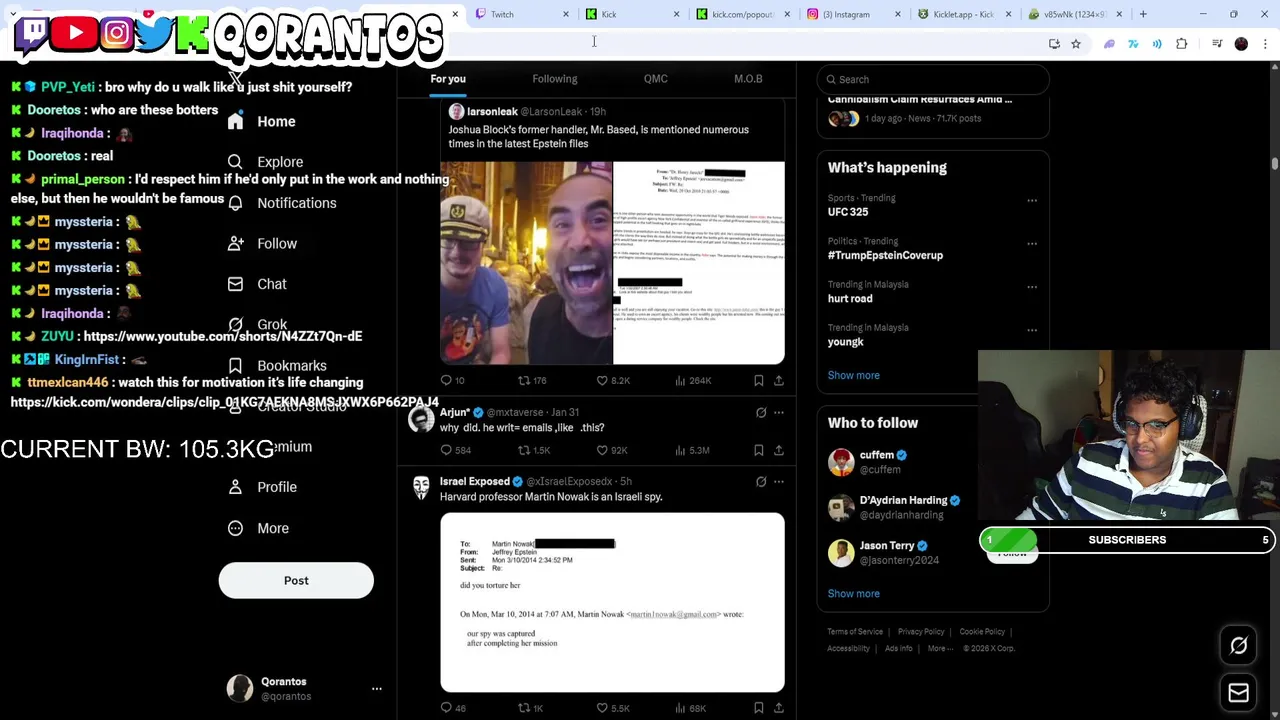The height and width of the screenshot is (720, 1280).
Task: View analytics of larsonleak post 264K
Action: tap(693, 380)
